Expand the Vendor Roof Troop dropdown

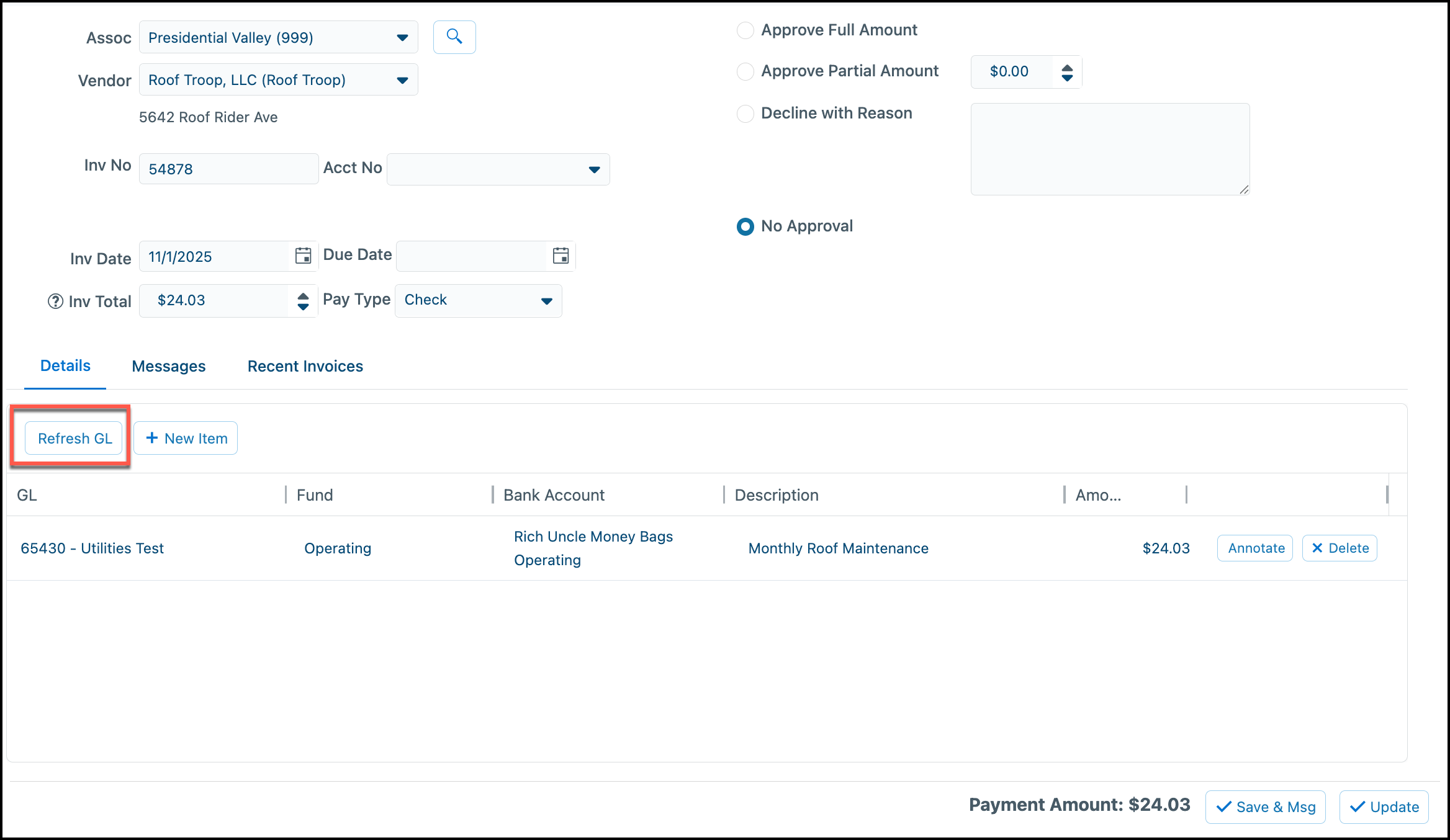pyautogui.click(x=402, y=80)
